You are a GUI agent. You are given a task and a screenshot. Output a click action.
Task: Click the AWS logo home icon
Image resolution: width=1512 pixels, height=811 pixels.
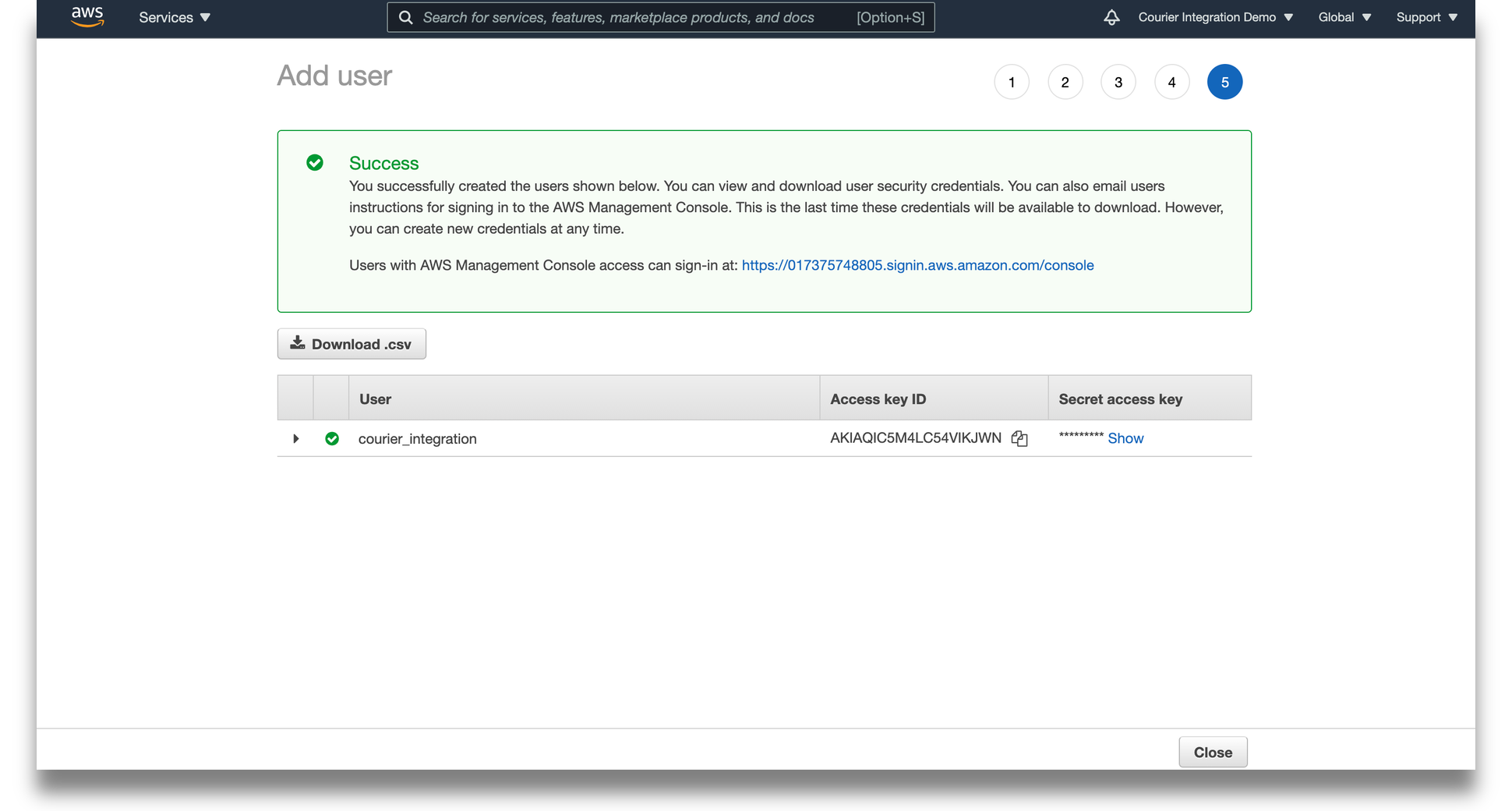(x=87, y=16)
